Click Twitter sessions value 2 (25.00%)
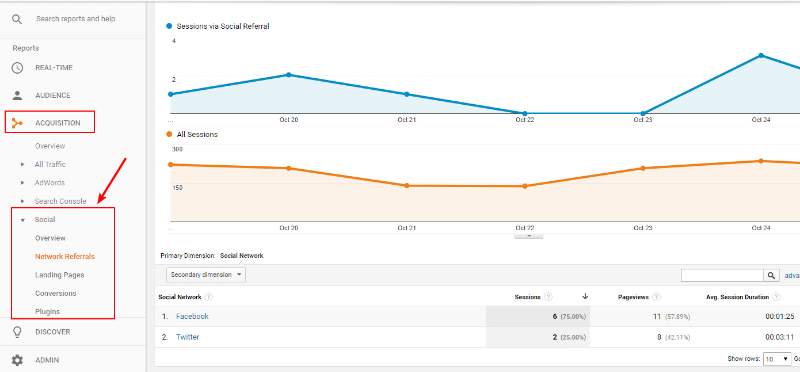Image resolution: width=800 pixels, height=372 pixels. 569,337
